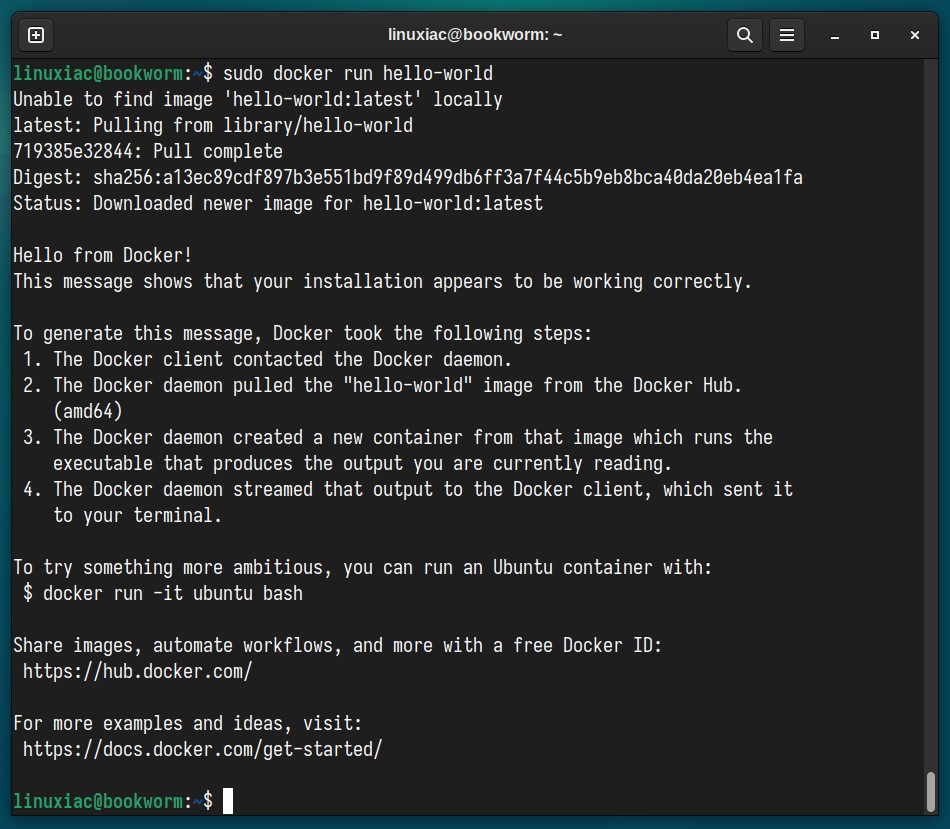Click the https://docs.docker.com/get-started/ URL

(202, 750)
